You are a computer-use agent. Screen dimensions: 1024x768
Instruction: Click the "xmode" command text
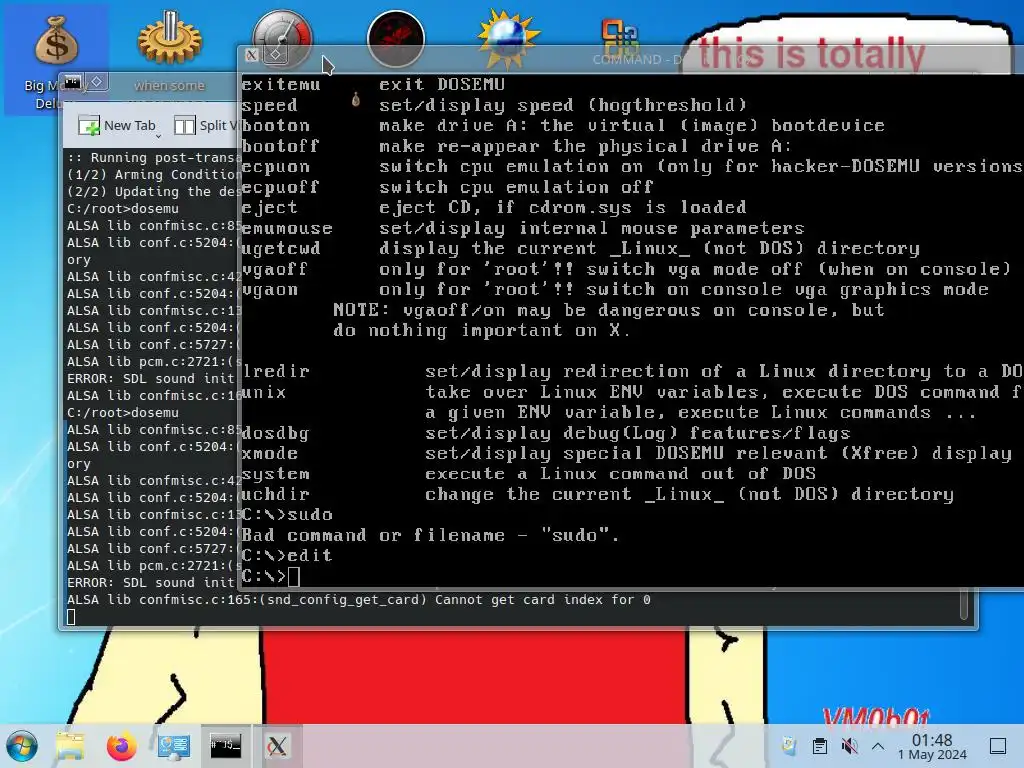tap(269, 453)
